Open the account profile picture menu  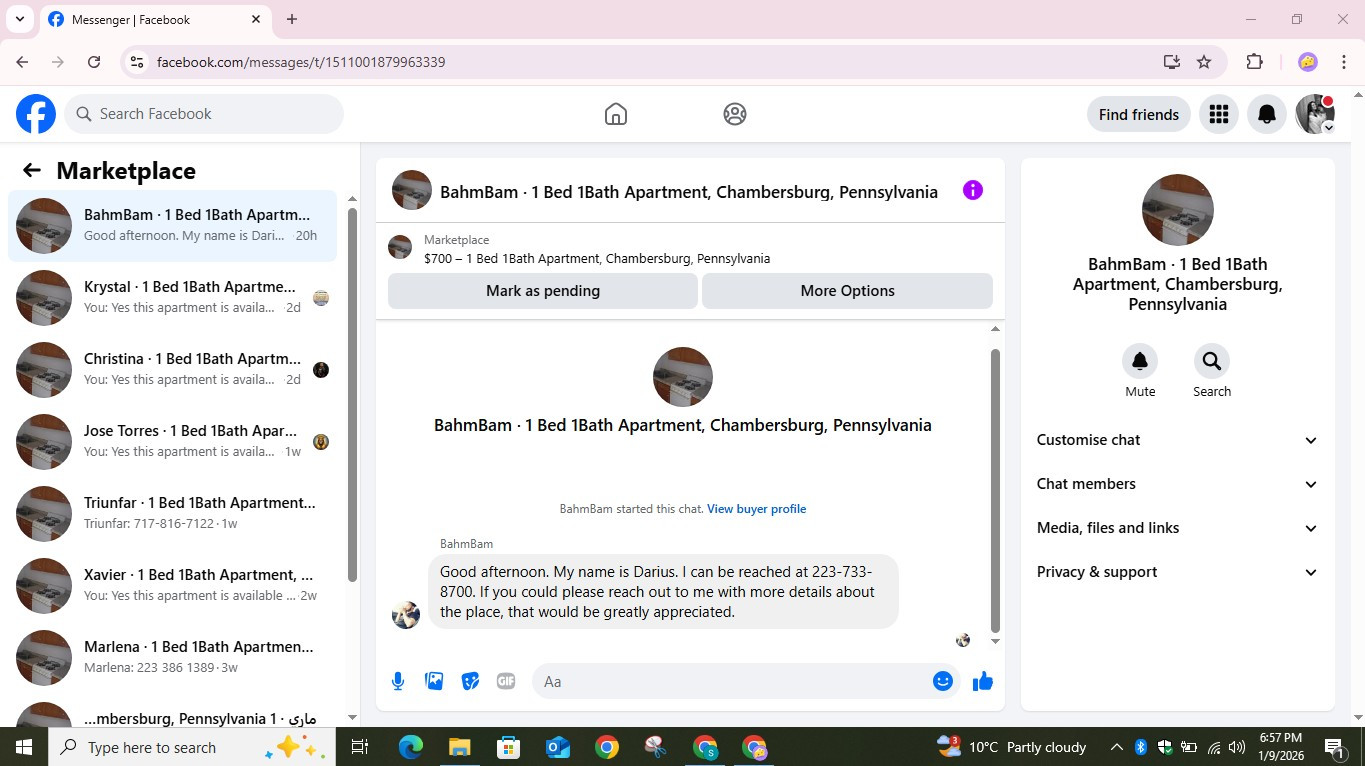[1315, 114]
